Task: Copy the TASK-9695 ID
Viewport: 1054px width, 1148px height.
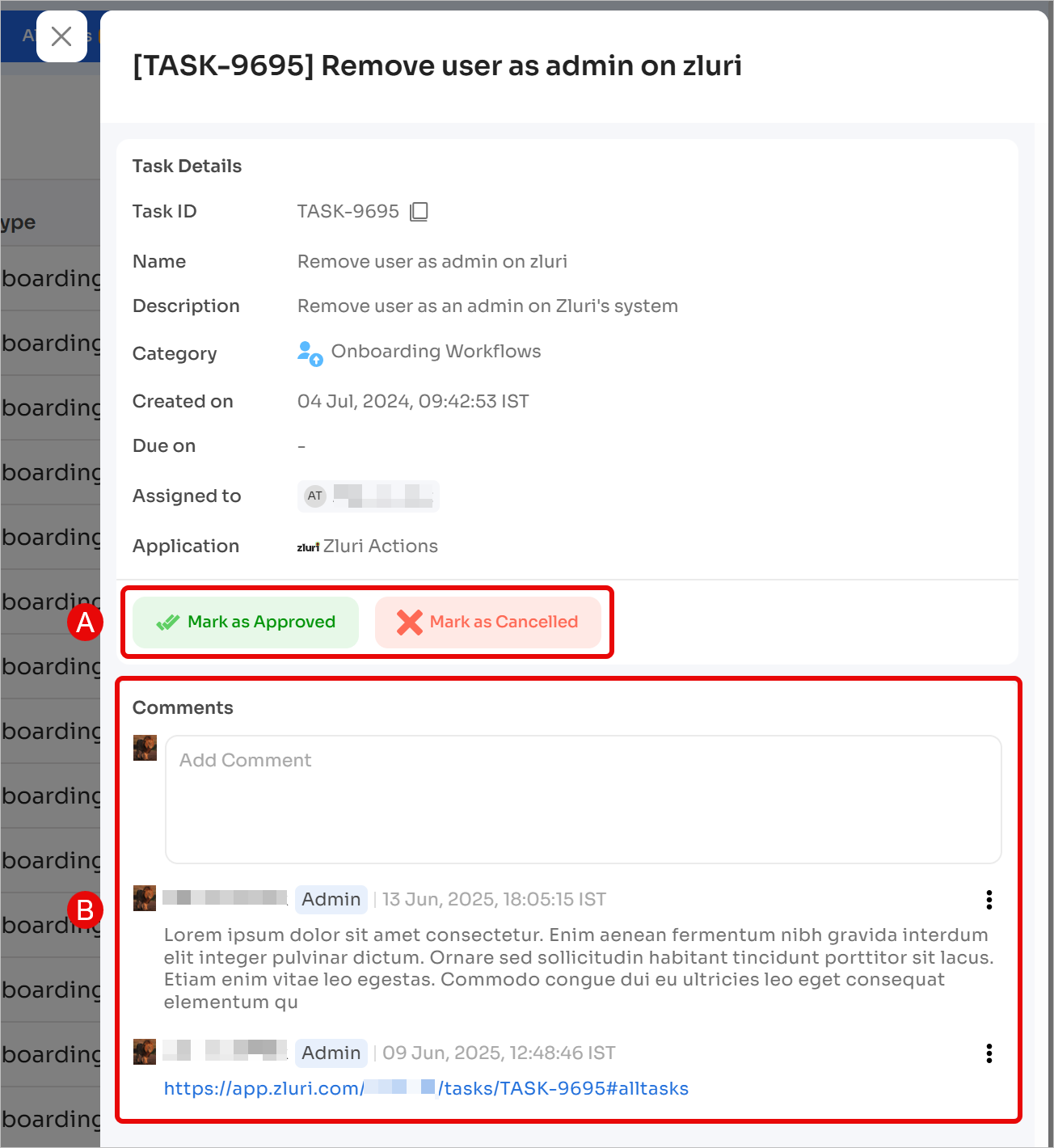Action: [x=419, y=212]
